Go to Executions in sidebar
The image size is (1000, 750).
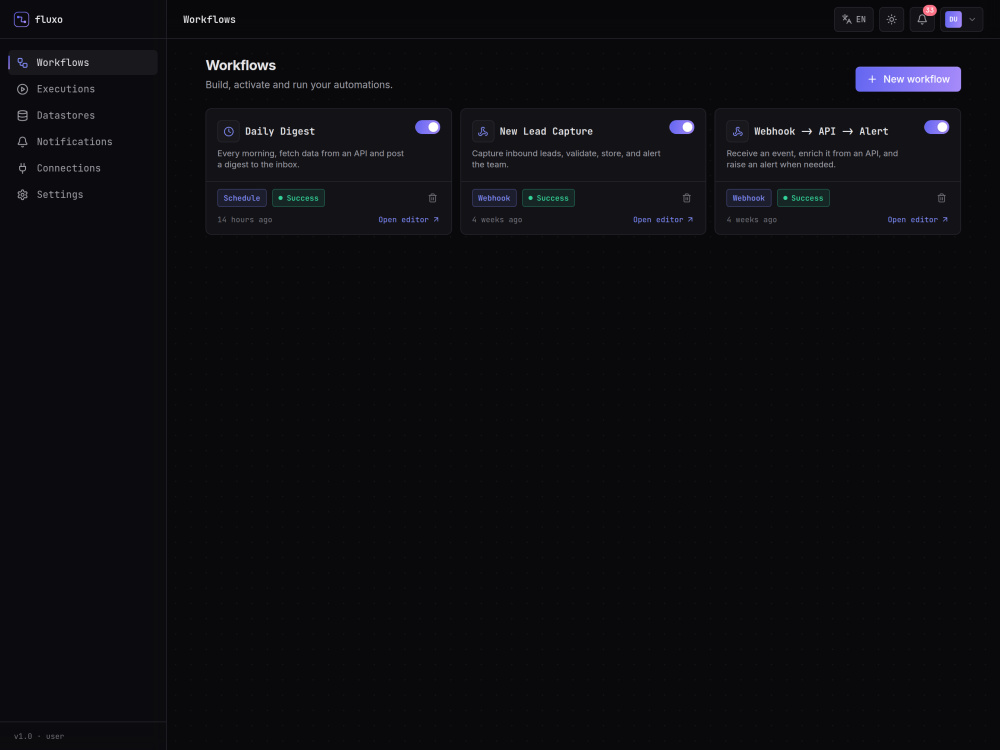83,89
